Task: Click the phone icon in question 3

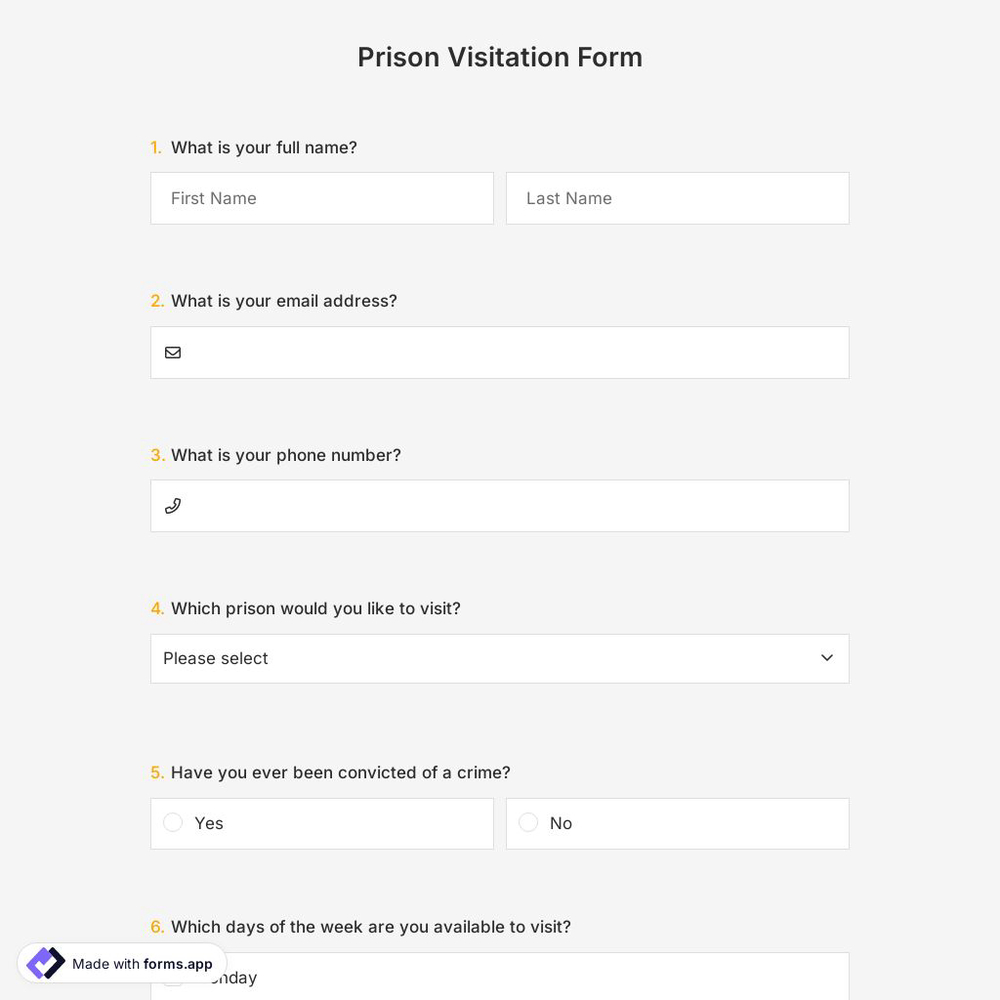Action: (x=173, y=505)
